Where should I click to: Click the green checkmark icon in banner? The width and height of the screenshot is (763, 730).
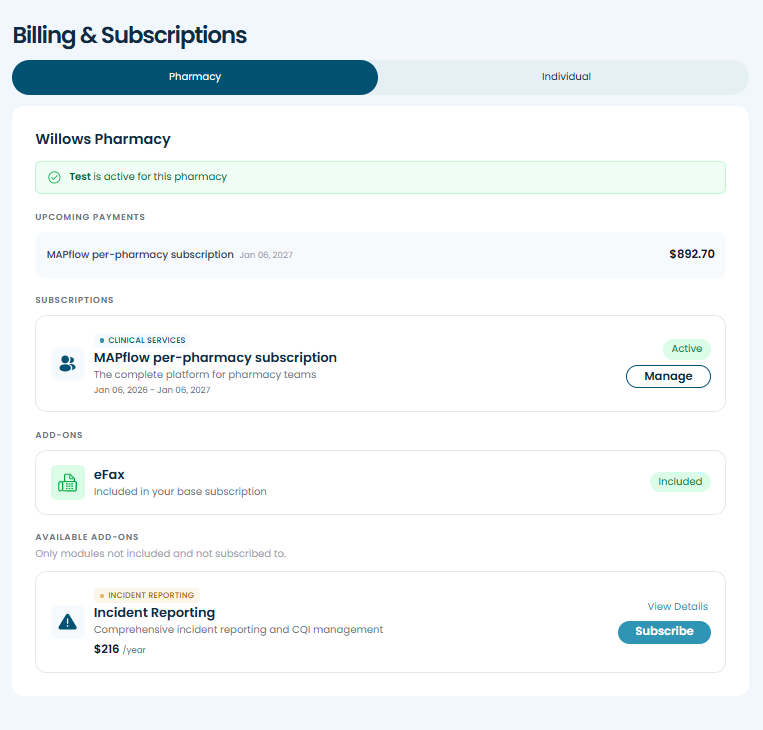(x=54, y=177)
